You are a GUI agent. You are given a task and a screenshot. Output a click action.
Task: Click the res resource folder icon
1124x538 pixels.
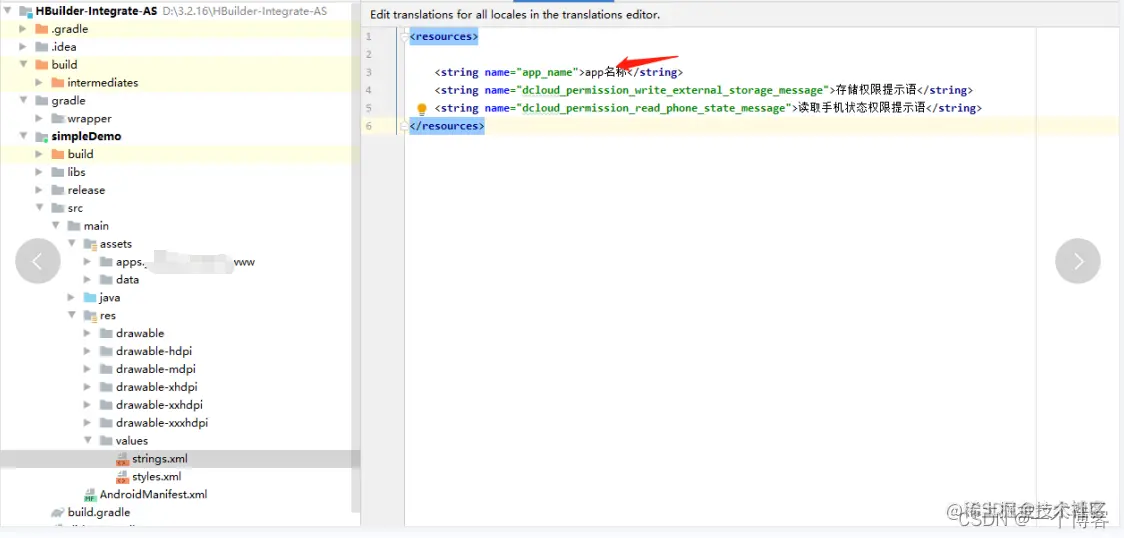tap(90, 315)
